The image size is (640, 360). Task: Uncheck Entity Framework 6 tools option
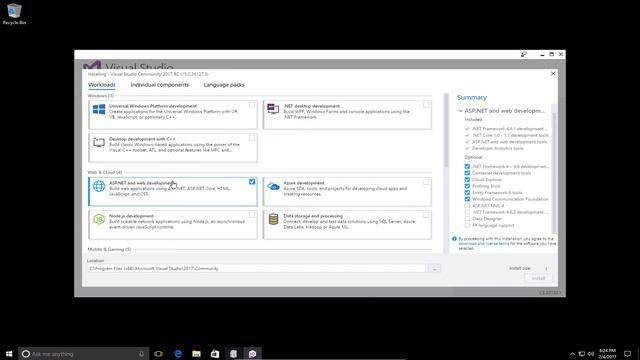click(x=467, y=193)
